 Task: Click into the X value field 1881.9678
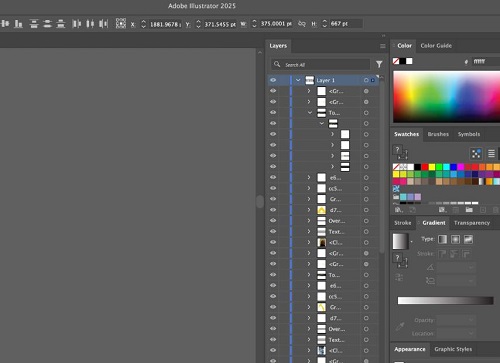[x=165, y=24]
